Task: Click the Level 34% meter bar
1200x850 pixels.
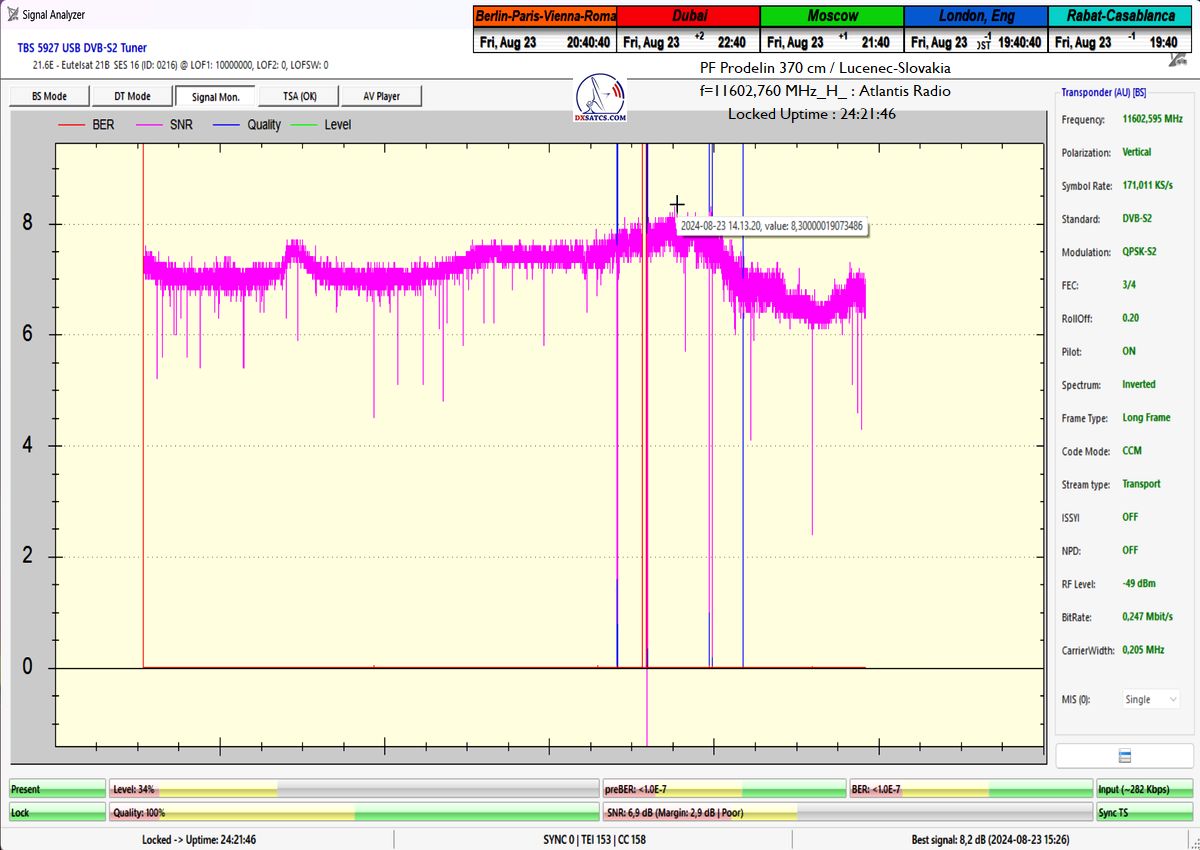Action: tap(354, 790)
